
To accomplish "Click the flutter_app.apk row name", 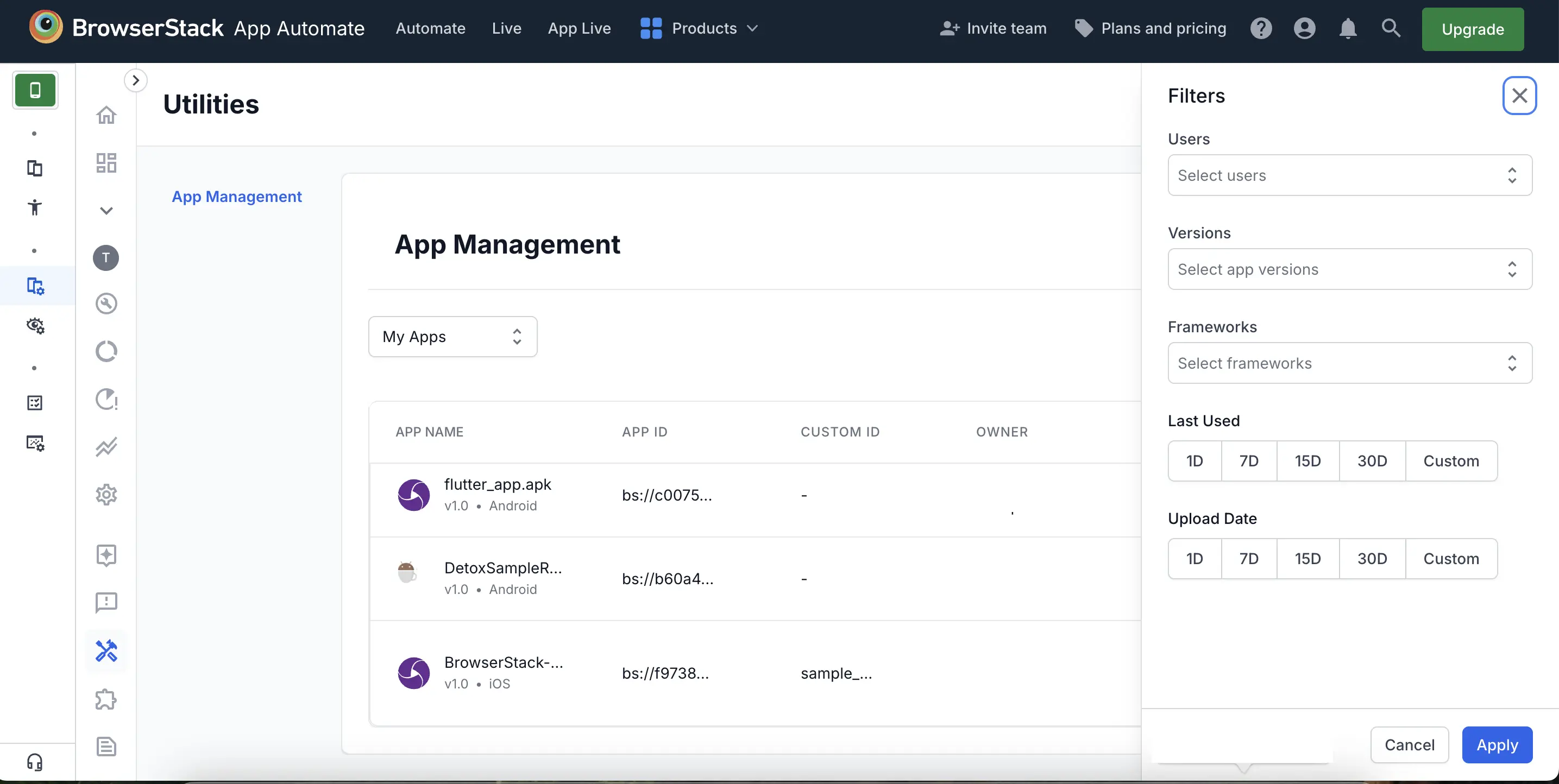I will click(498, 484).
